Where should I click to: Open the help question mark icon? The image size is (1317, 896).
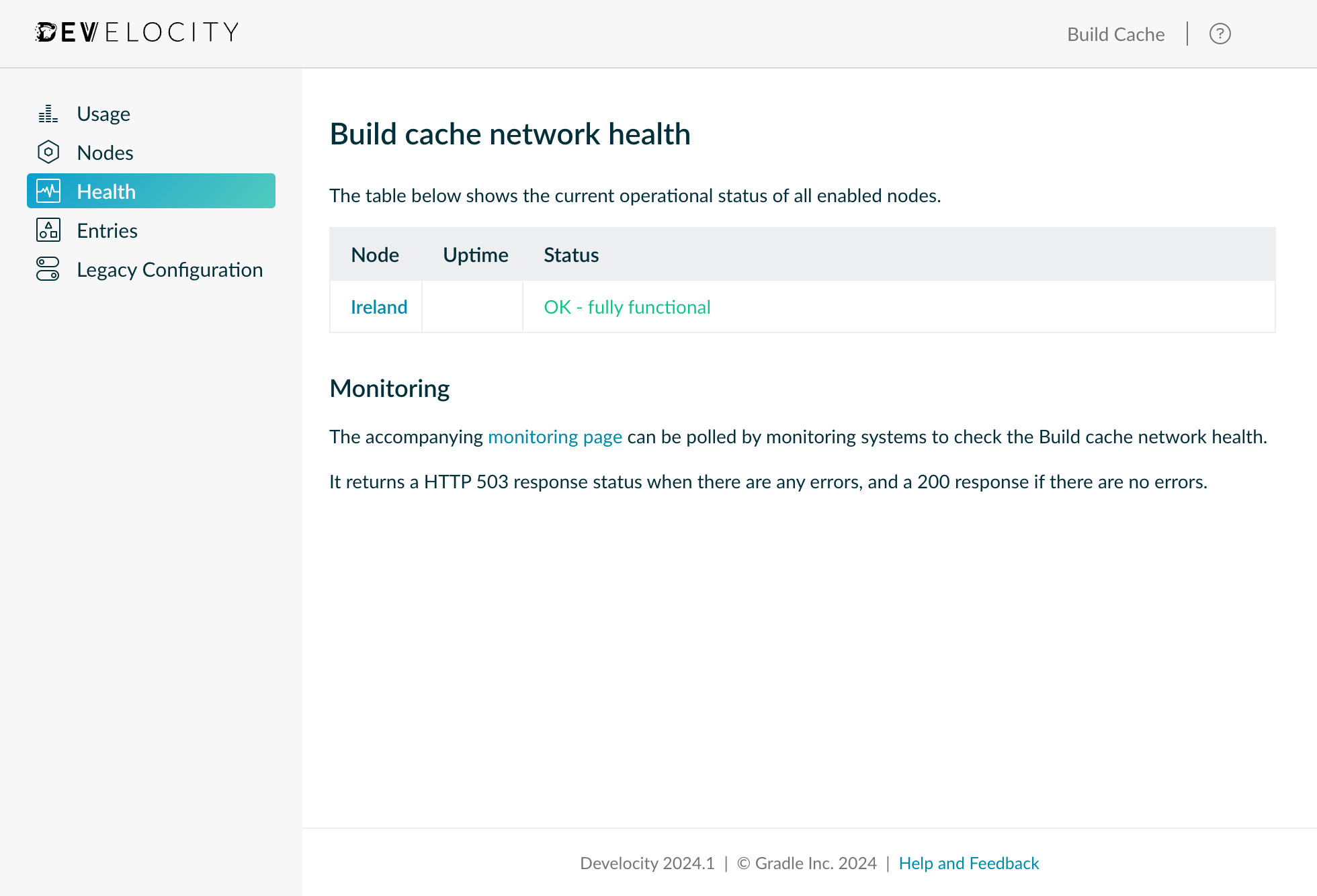(1220, 34)
